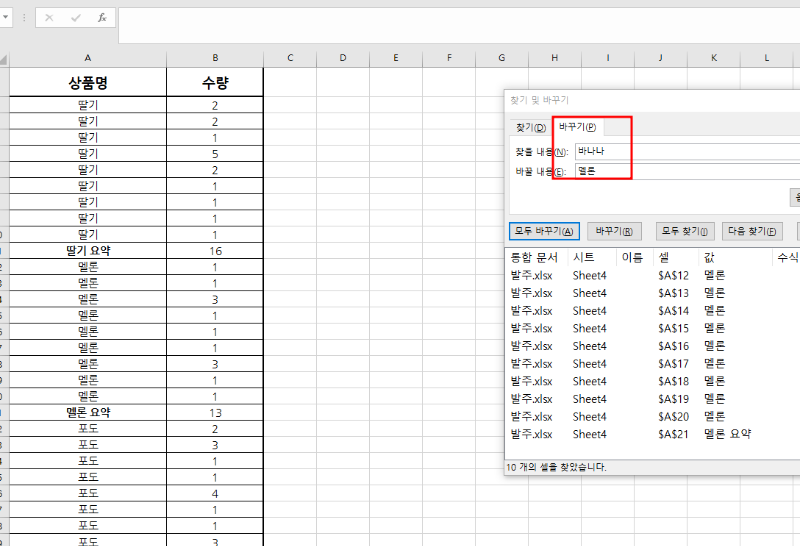Select the 딸기 요약 cell

(x=88, y=251)
